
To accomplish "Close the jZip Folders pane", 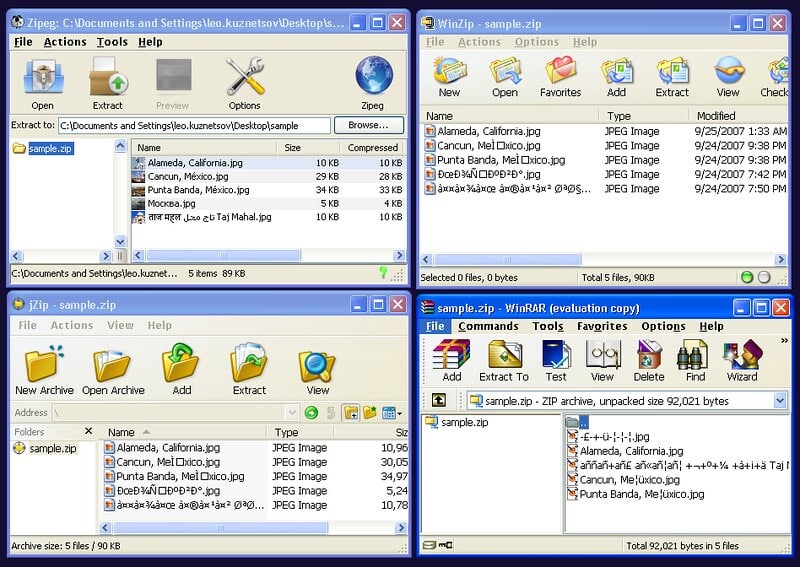I will 88,431.
